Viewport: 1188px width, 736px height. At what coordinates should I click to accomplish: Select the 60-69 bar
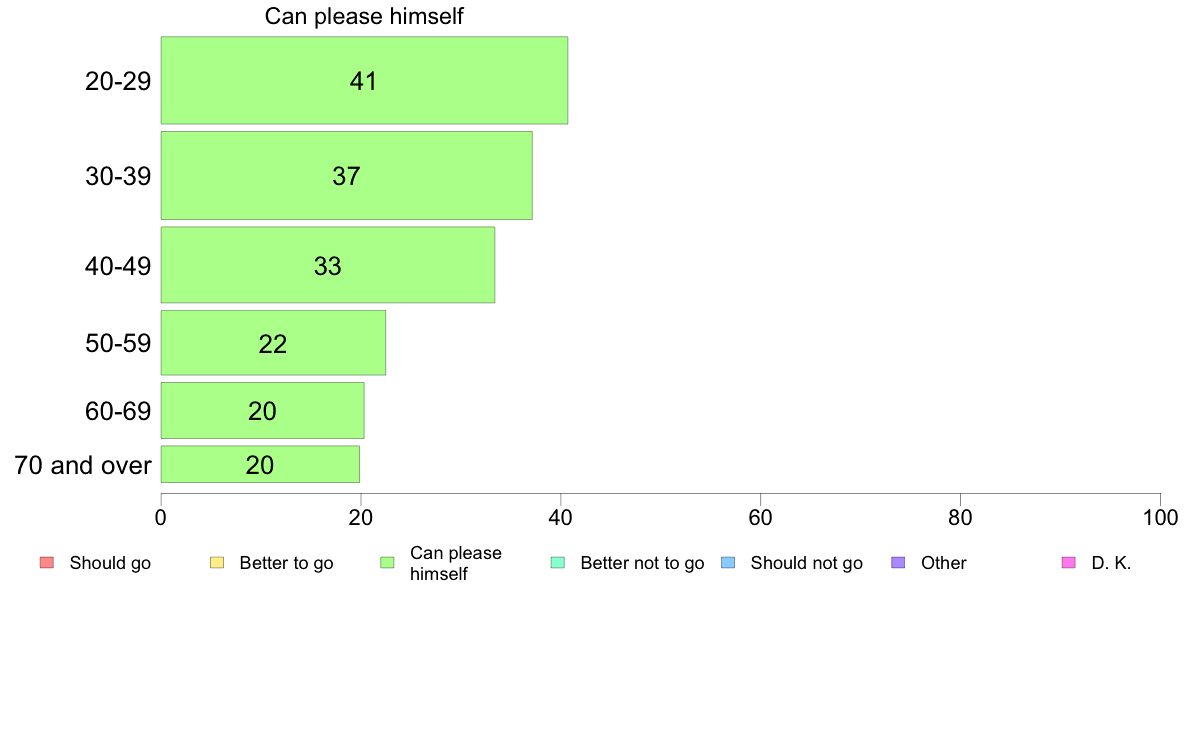(262, 410)
